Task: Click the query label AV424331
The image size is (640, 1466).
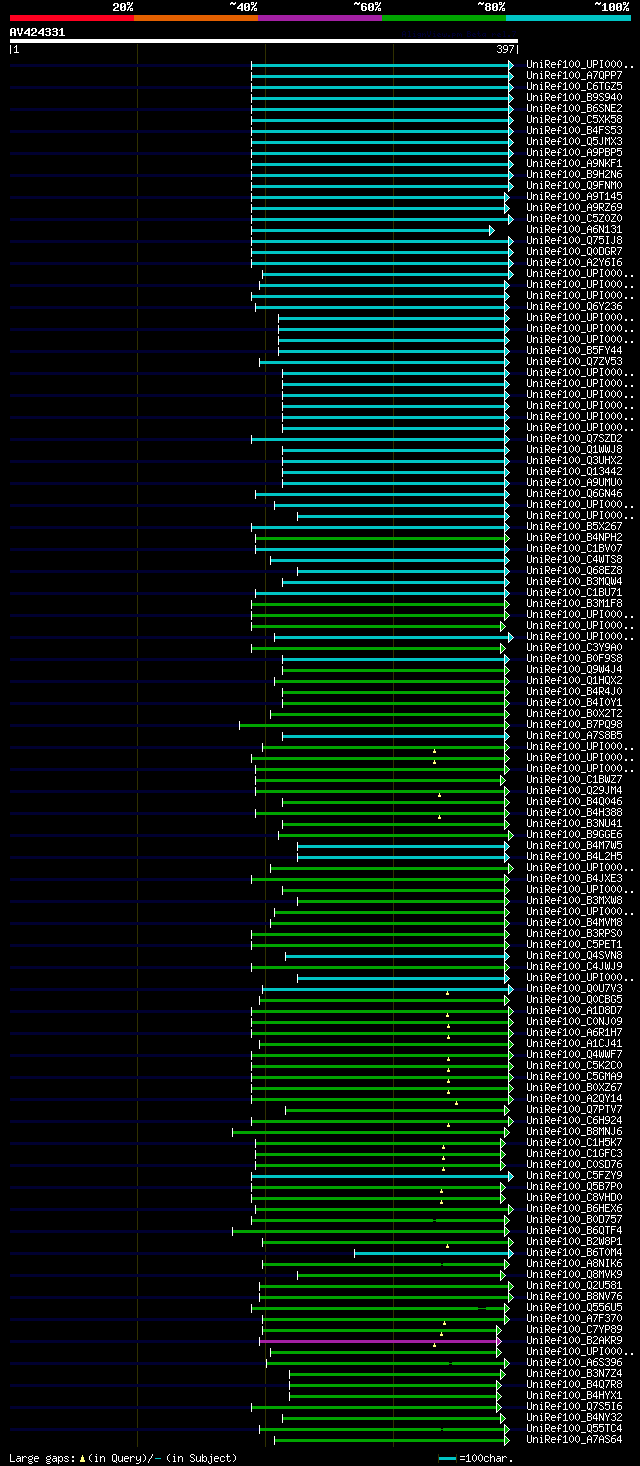Action: click(x=37, y=32)
